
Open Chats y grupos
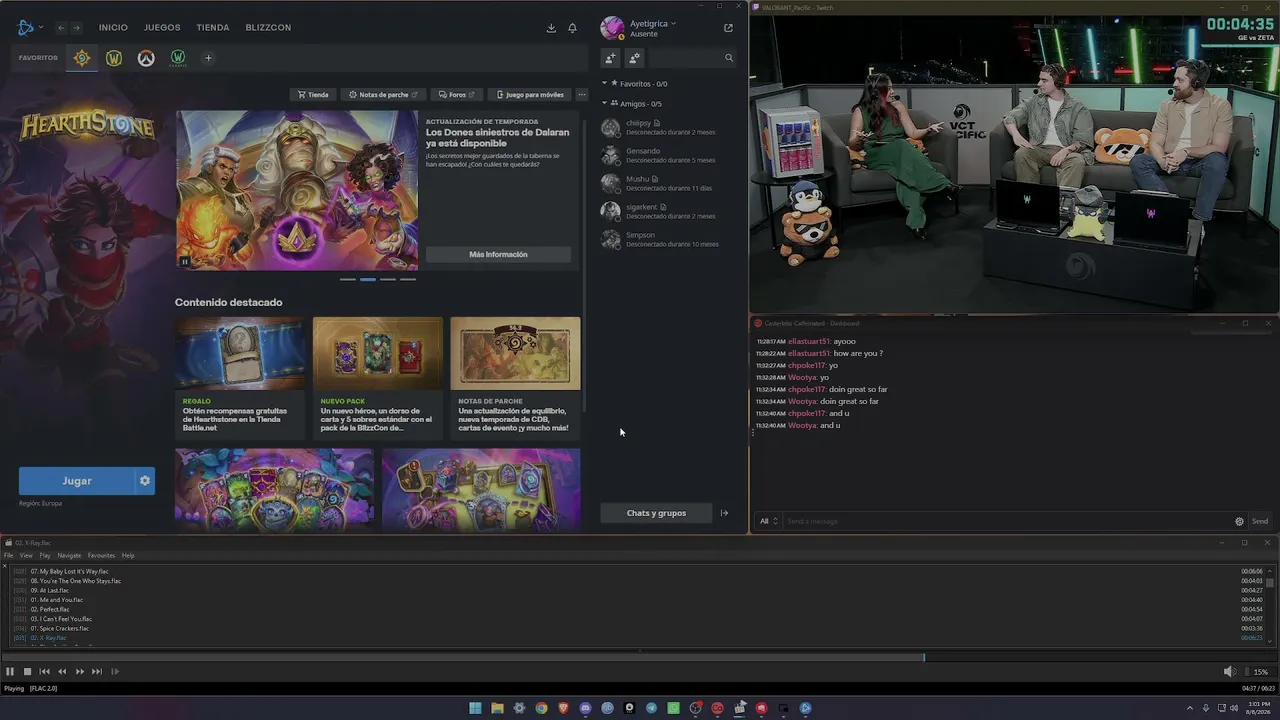pos(656,513)
